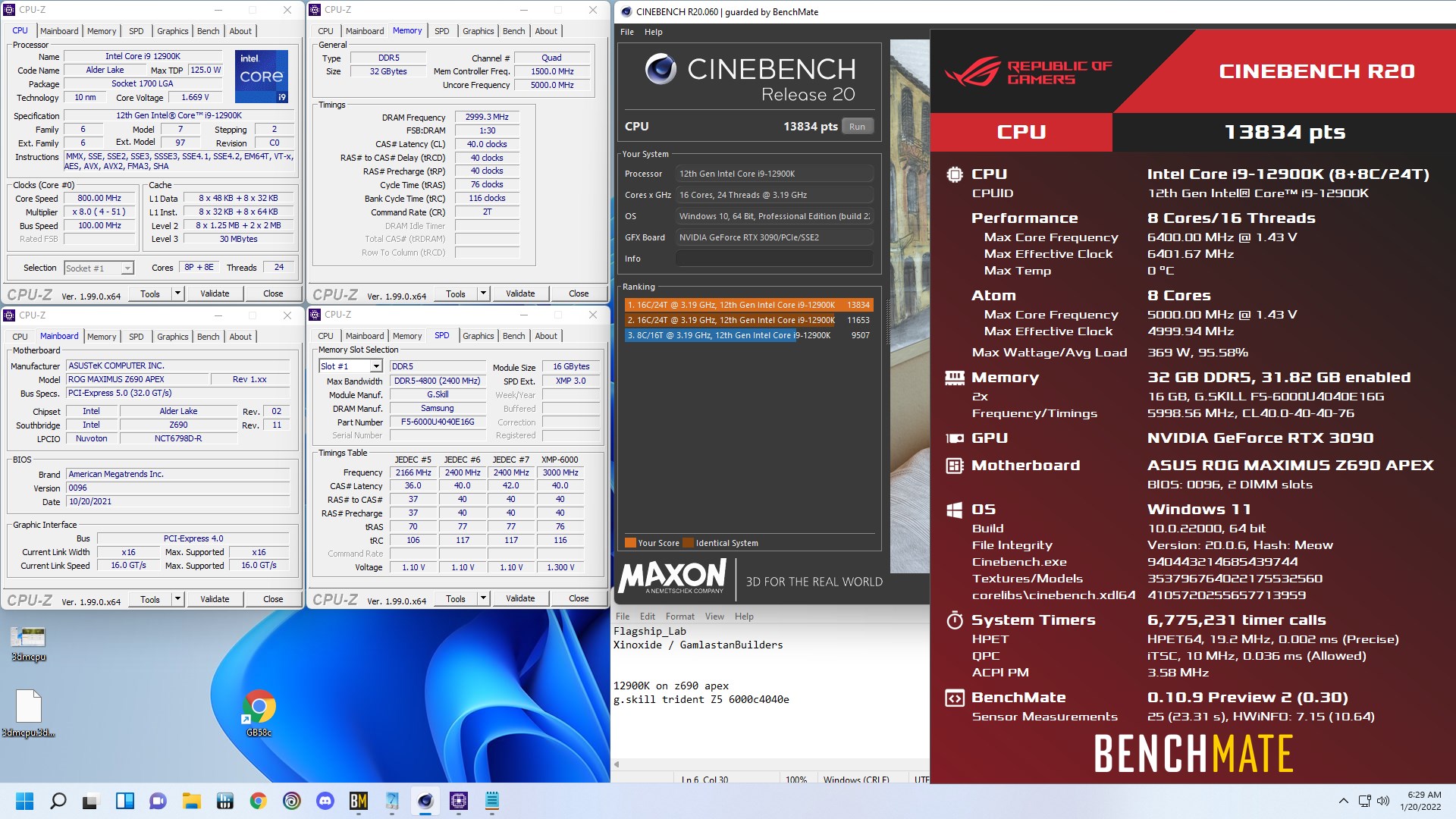Open the Socket #1 selection dropdown
The image size is (1456, 819).
pyautogui.click(x=99, y=268)
